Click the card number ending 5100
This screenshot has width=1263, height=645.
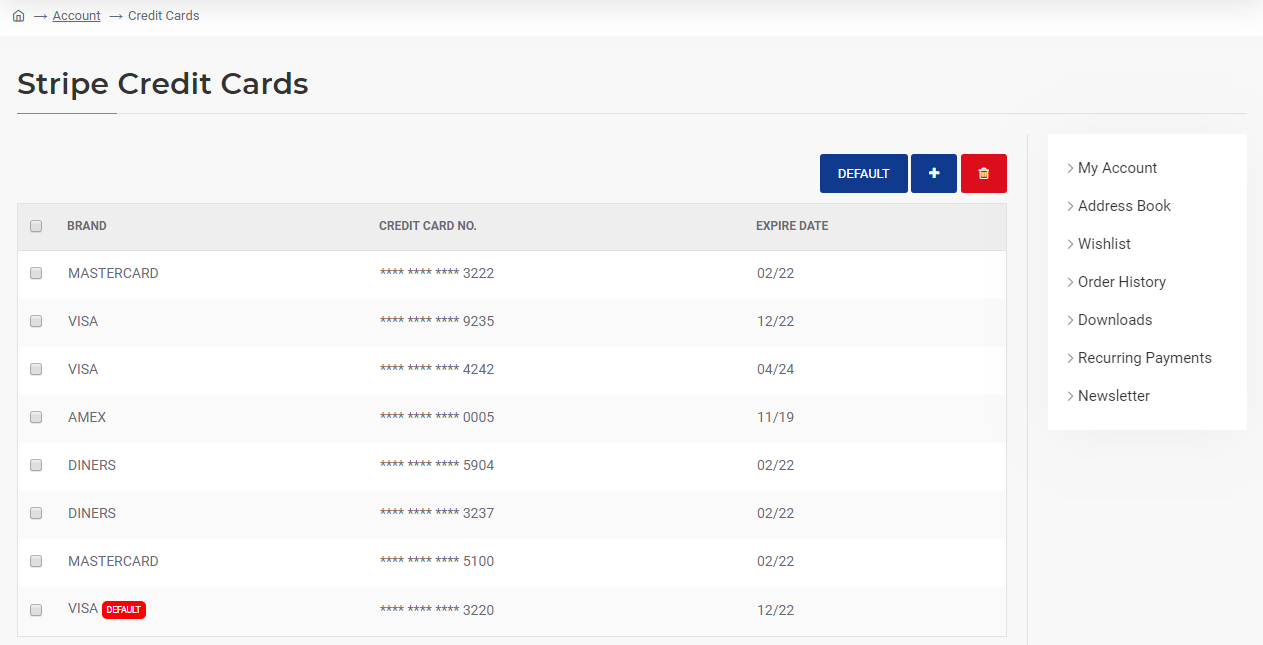(x=437, y=561)
